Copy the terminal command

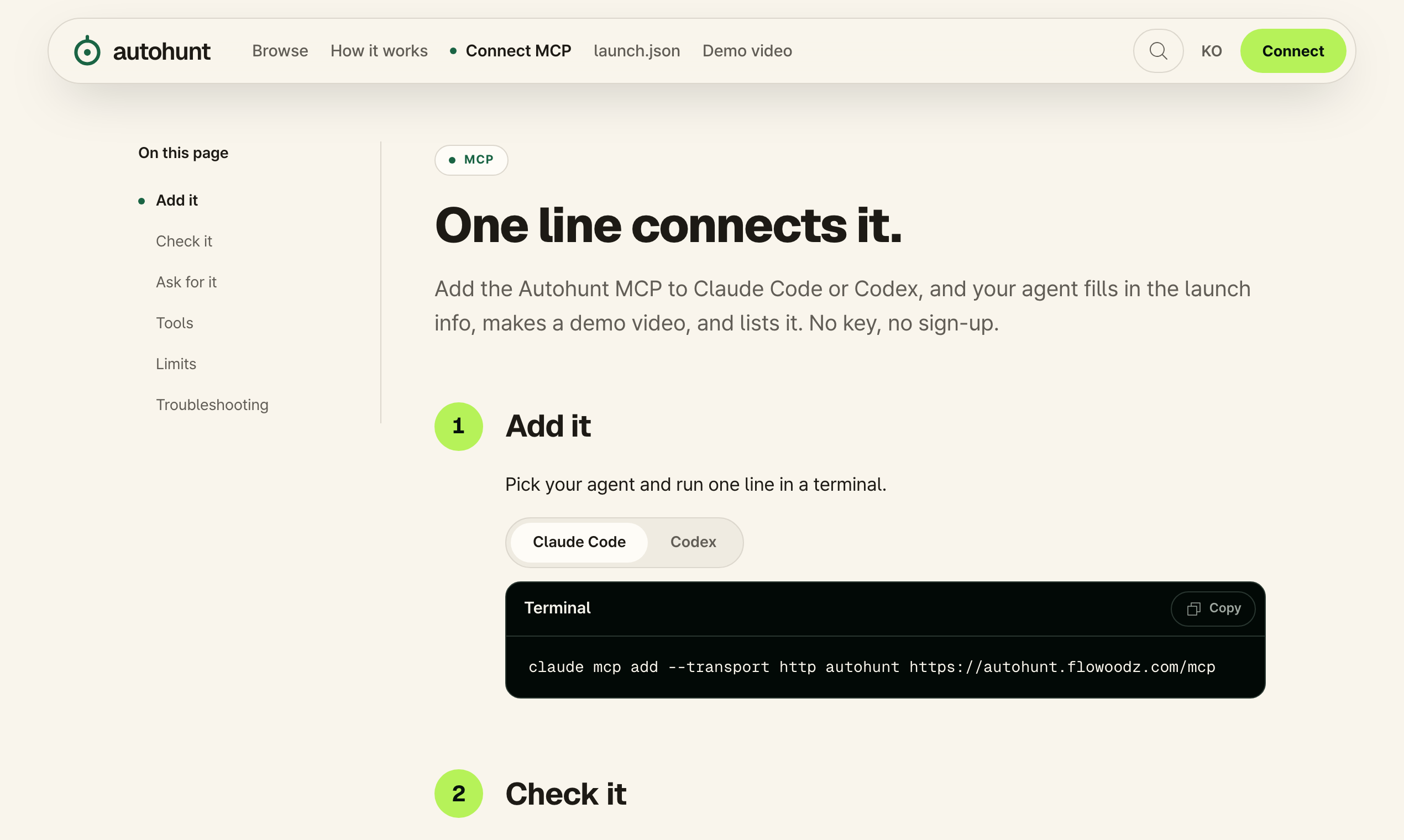click(1213, 608)
